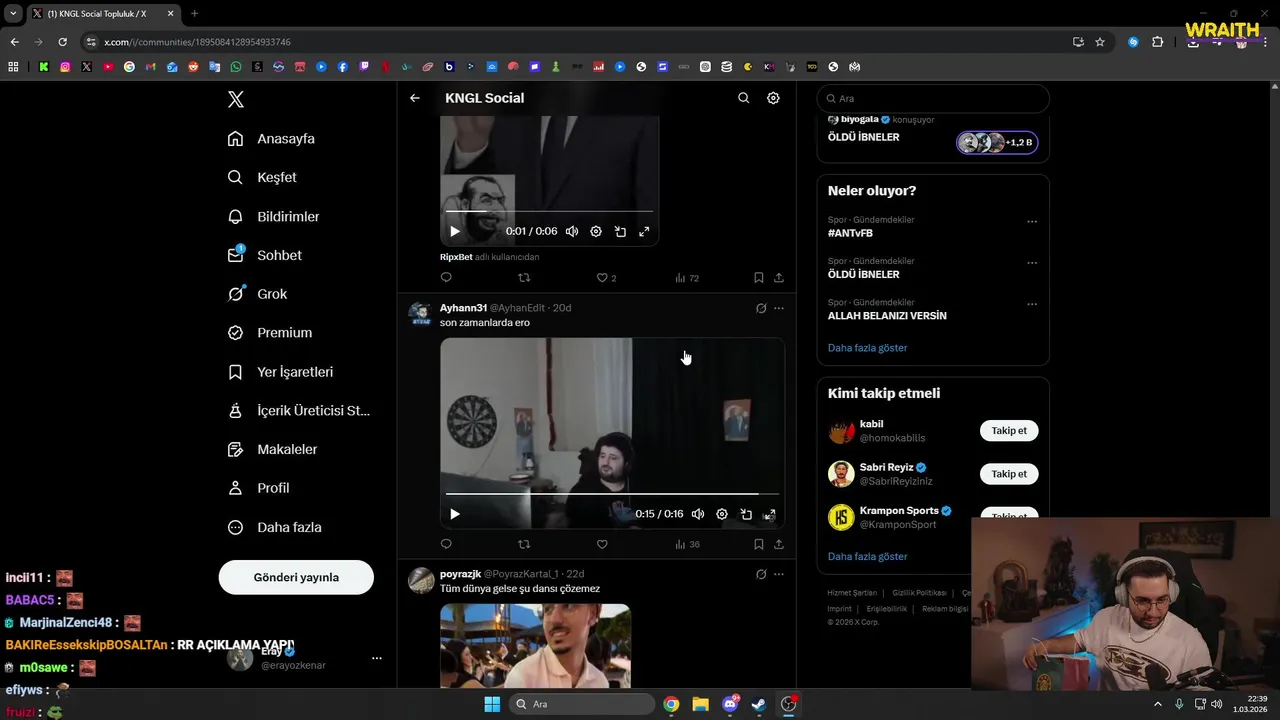1280x720 pixels.
Task: Open the more menu on Ayhann31's post
Action: (x=779, y=308)
